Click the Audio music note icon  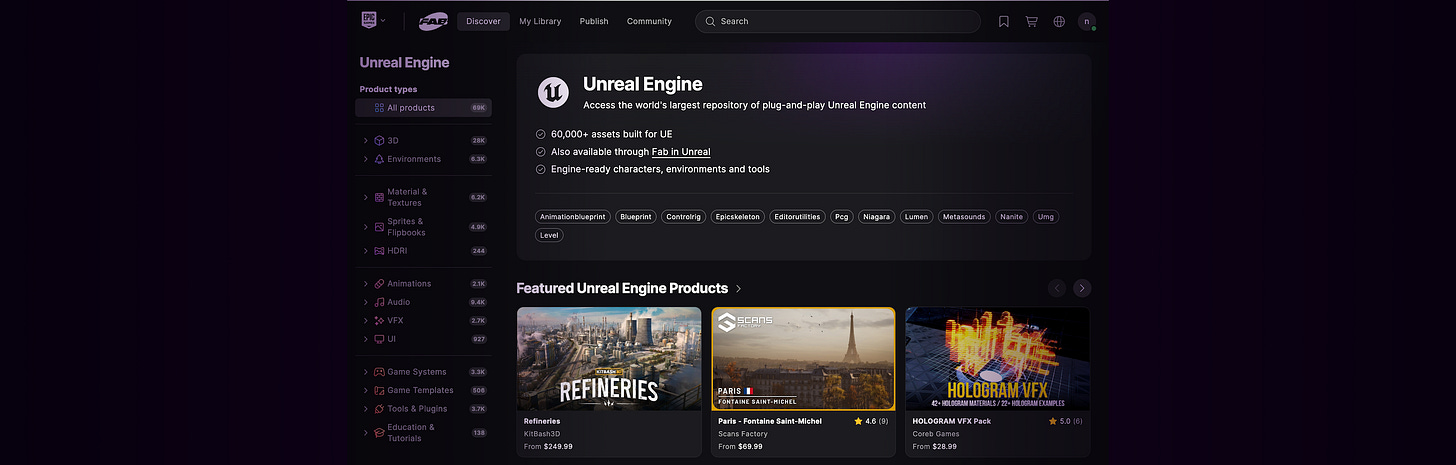379,302
